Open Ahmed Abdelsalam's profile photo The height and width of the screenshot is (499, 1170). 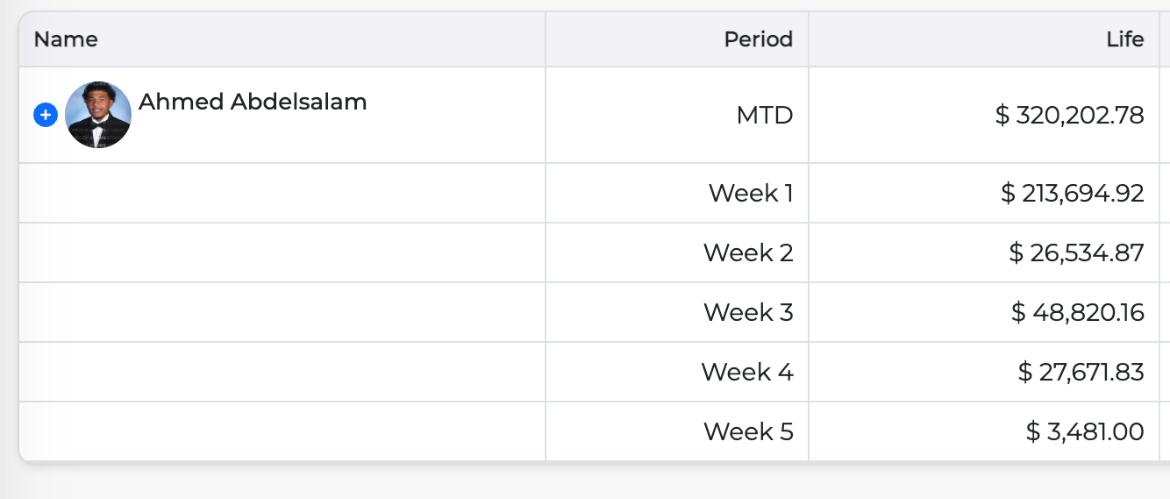coord(98,115)
